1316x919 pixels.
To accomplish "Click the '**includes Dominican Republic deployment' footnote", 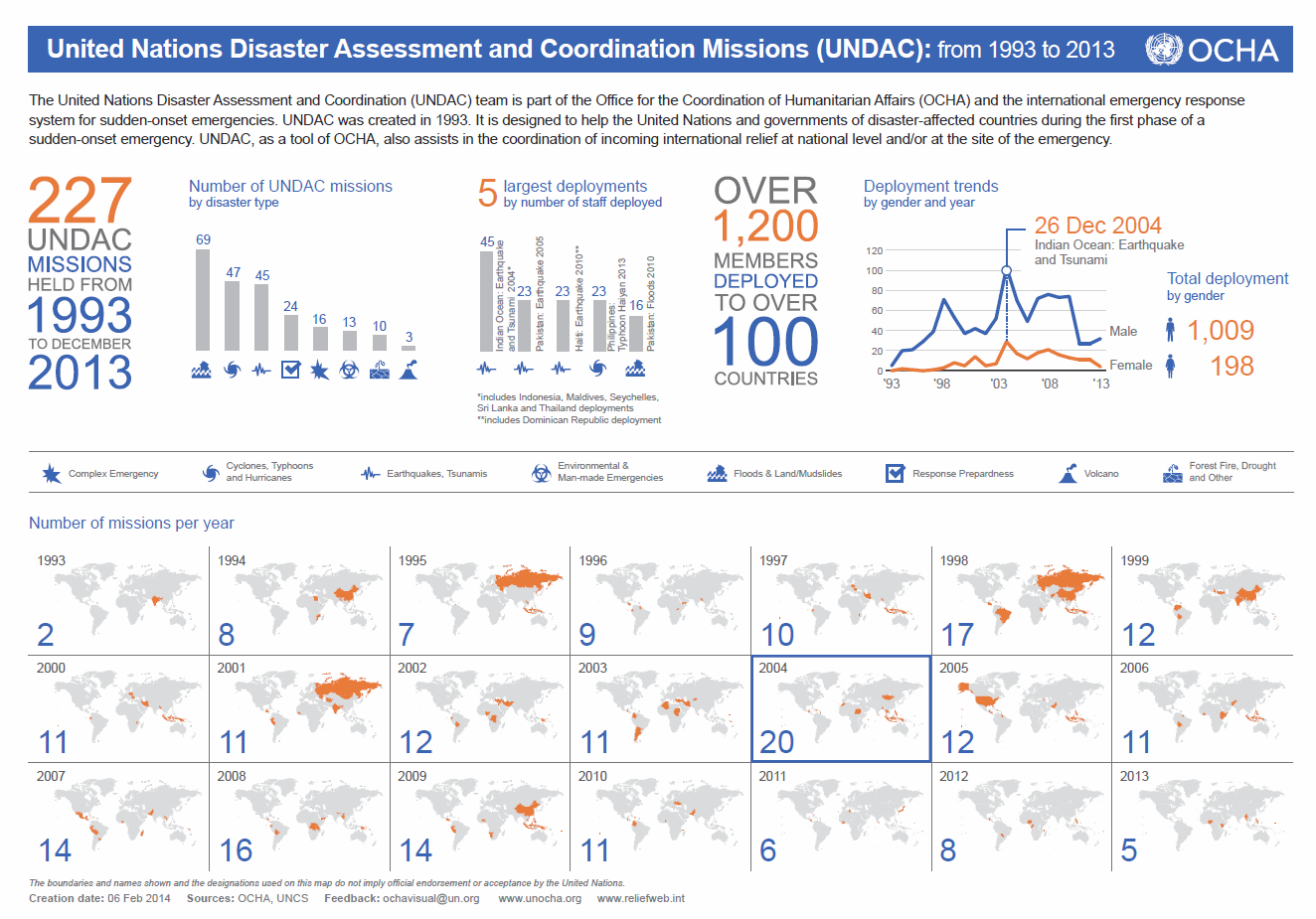I will tap(569, 420).
